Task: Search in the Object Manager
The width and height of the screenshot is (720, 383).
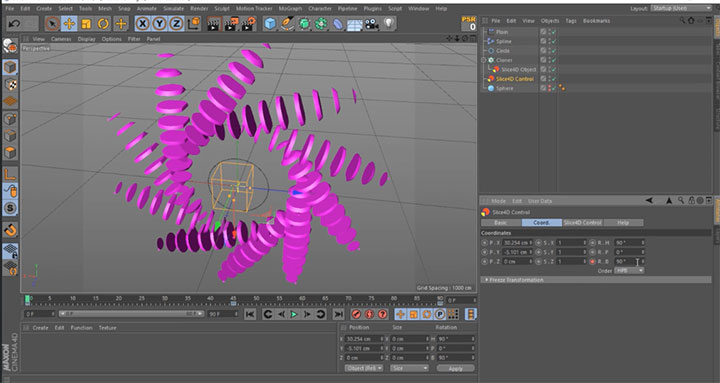Action: (682, 21)
